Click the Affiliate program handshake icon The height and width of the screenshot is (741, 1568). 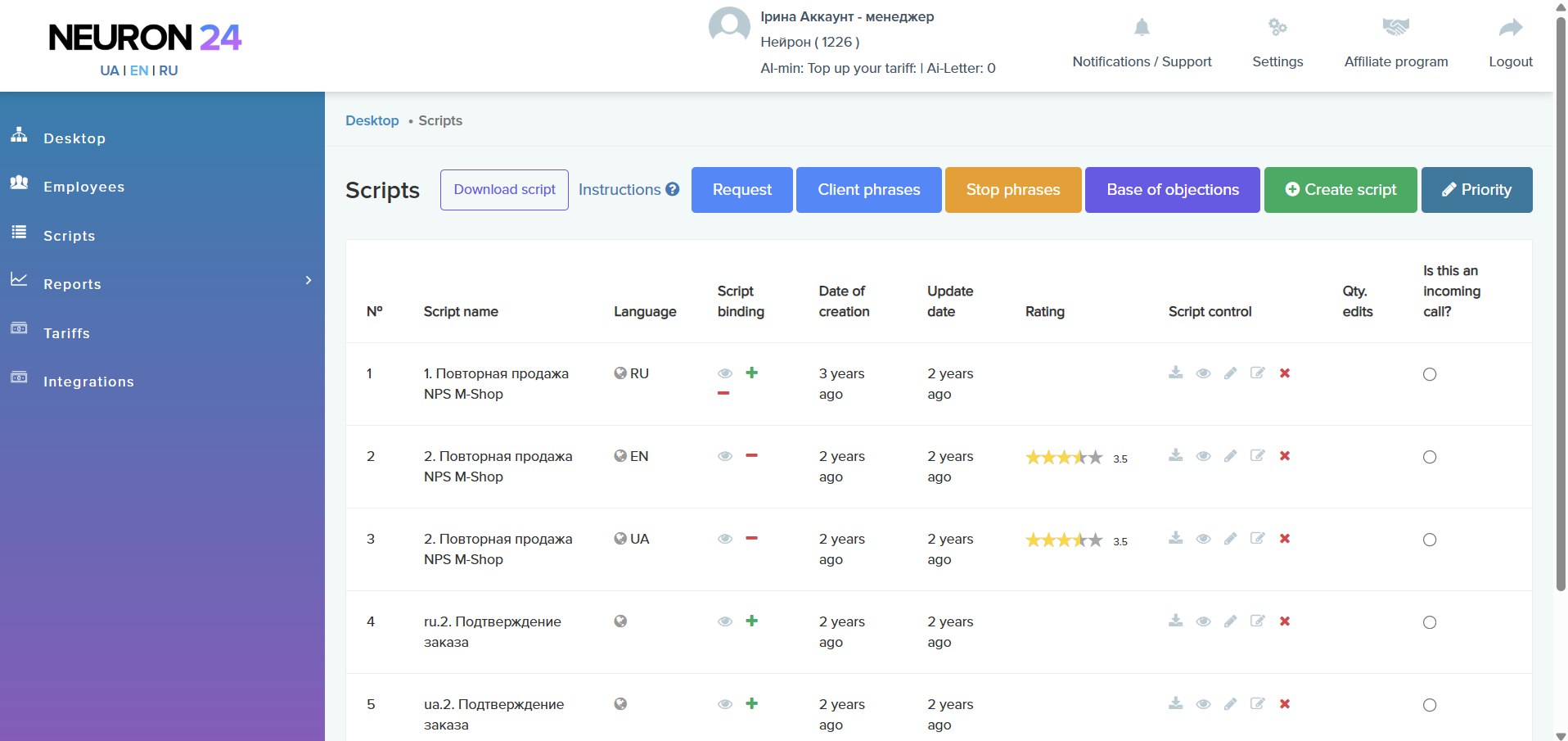[x=1395, y=28]
